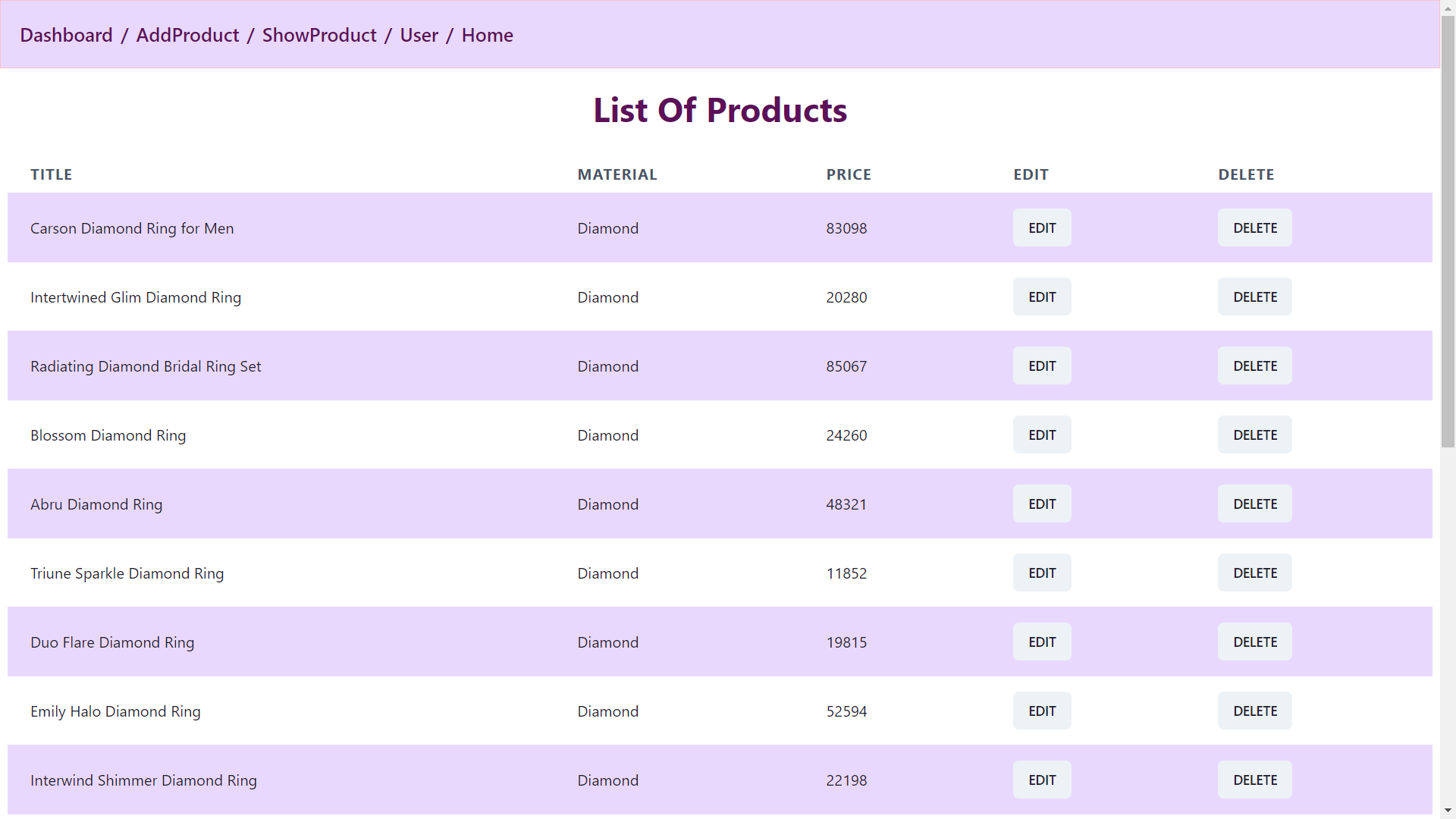Delete the Interwind Shimmer Diamond Ring
This screenshot has width=1456, height=819.
[x=1254, y=780]
